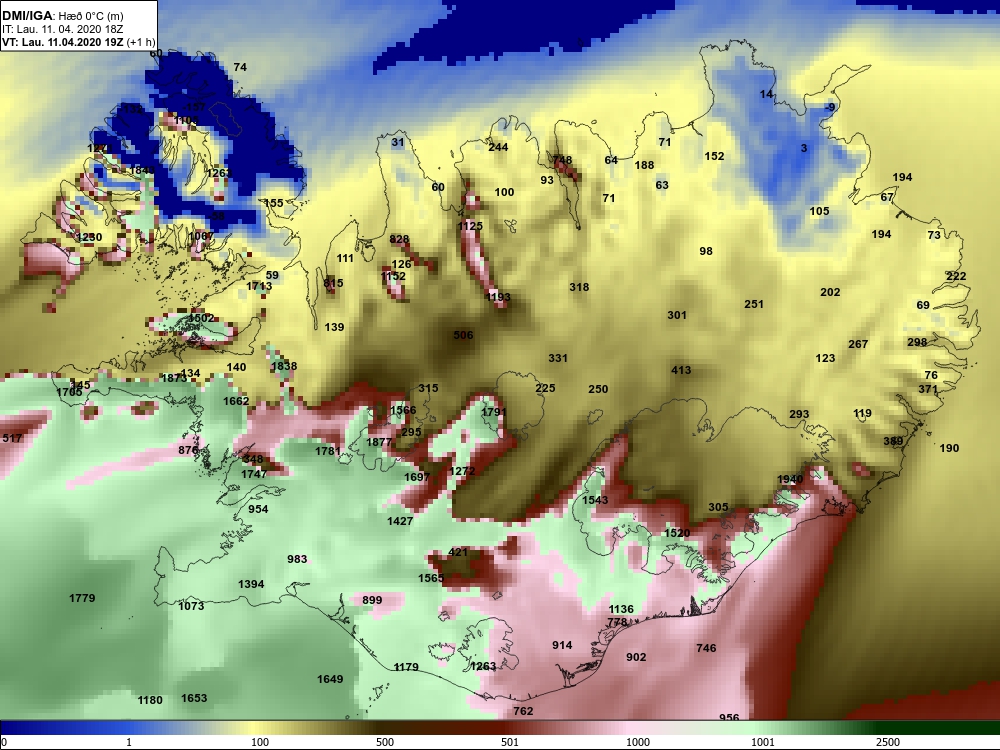Click the map value "1520"

(677, 533)
